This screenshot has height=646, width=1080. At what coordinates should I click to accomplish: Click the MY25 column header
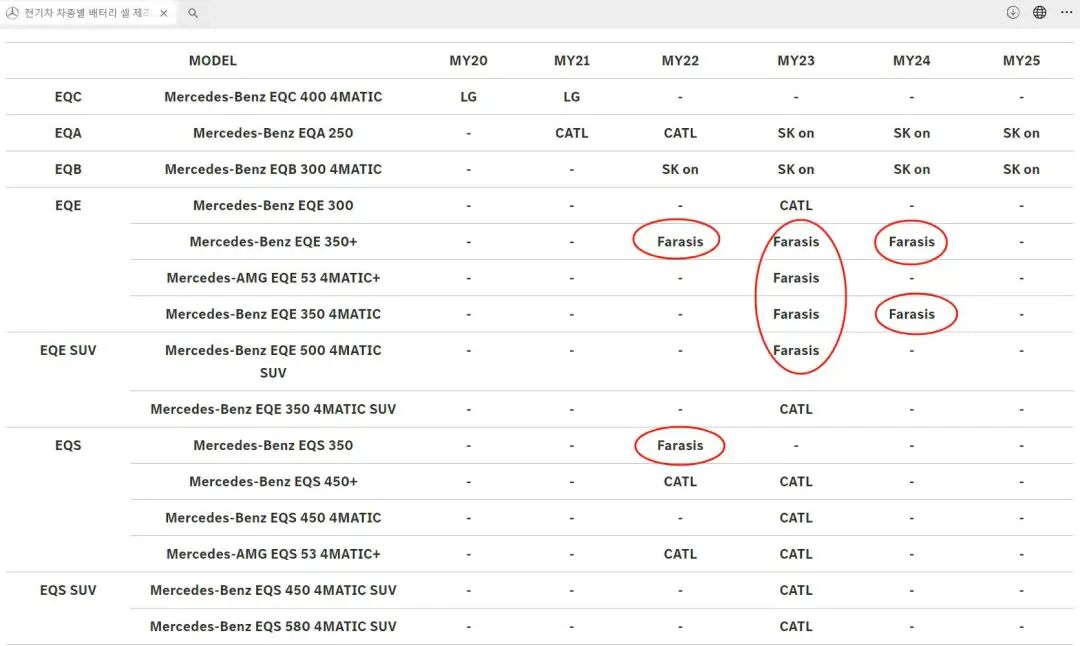point(1021,61)
